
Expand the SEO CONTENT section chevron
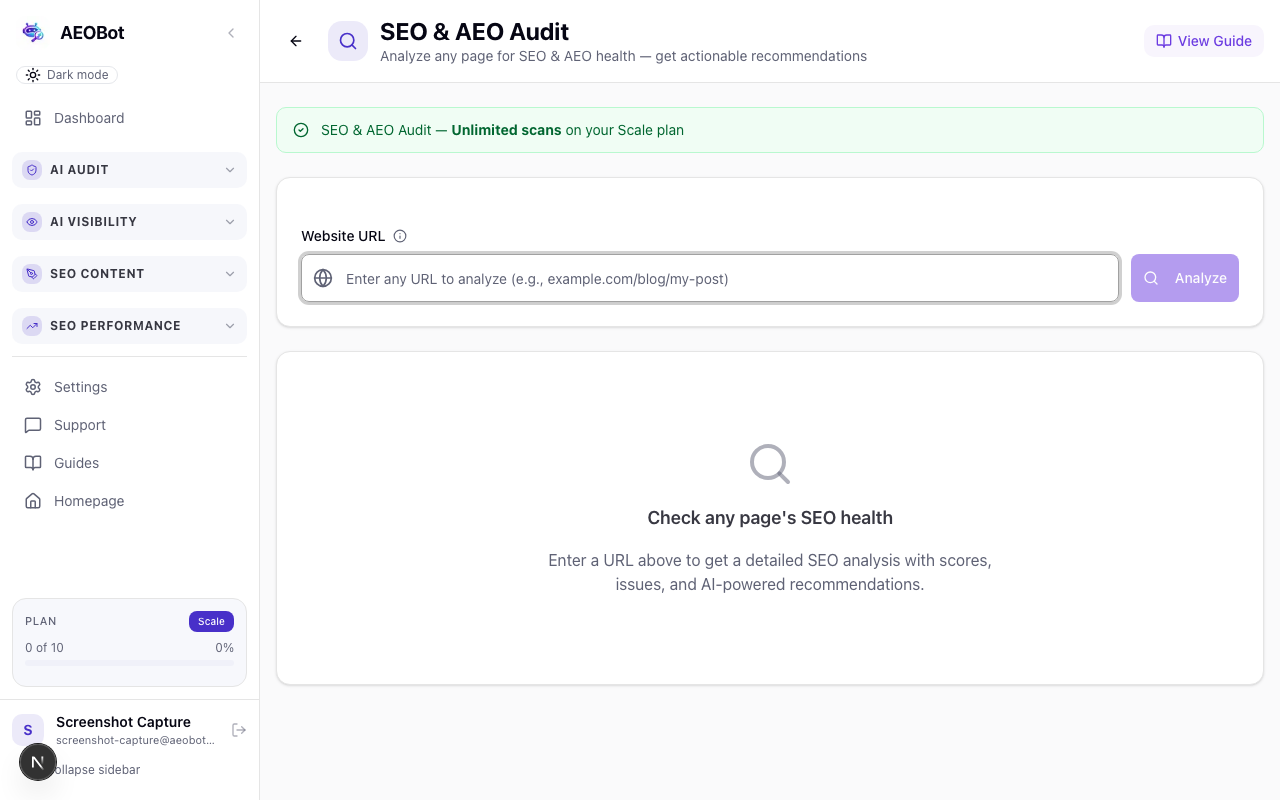click(230, 274)
